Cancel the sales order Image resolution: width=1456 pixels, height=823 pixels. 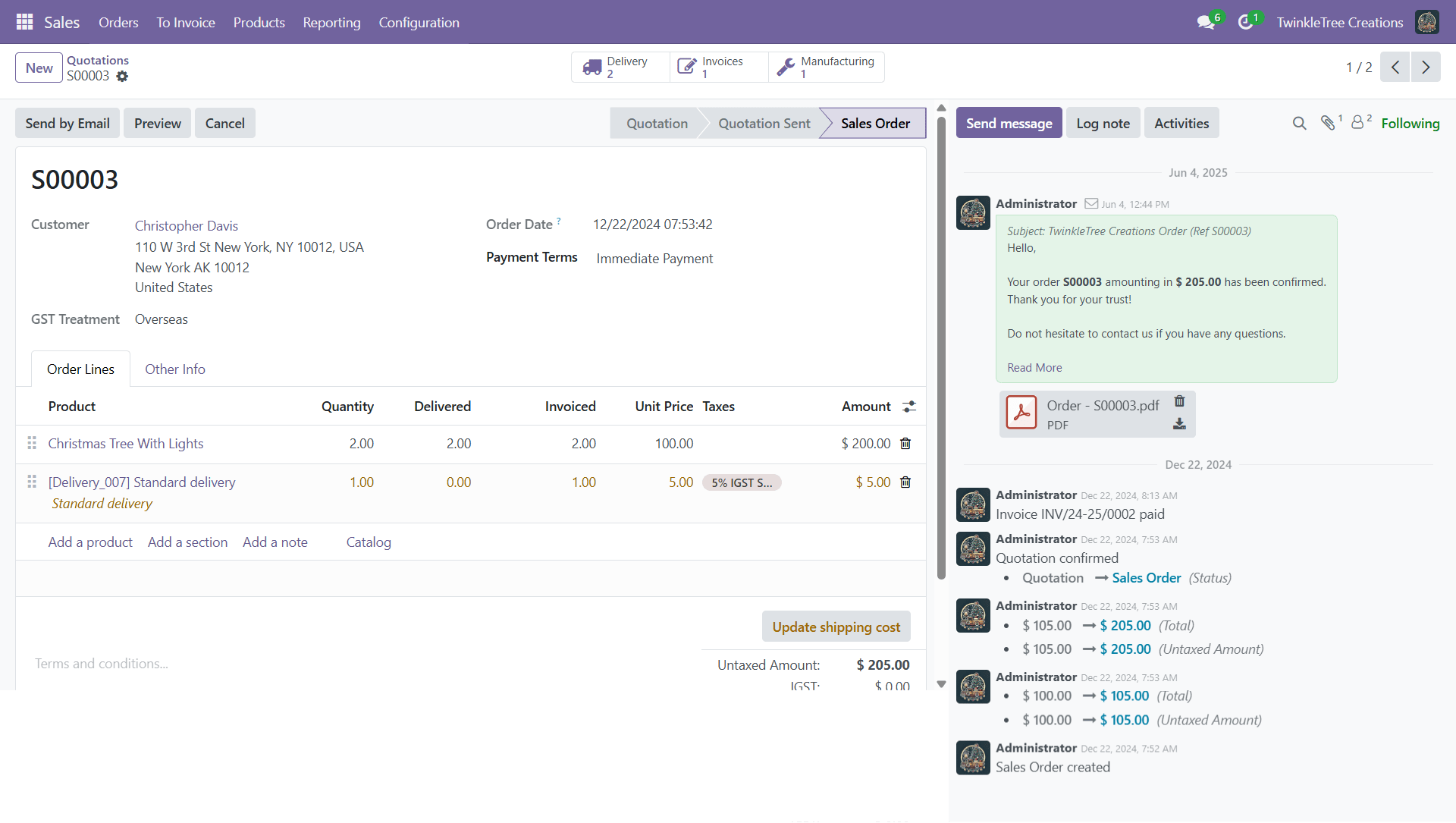point(225,123)
